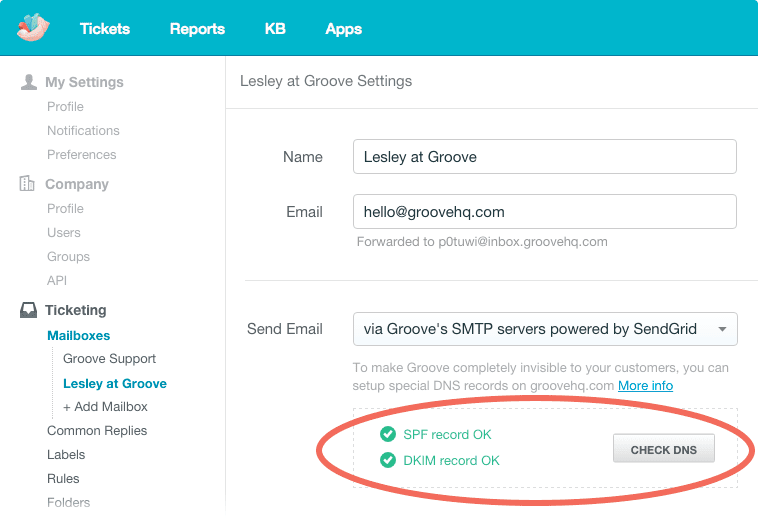Open Notifications under My Settings

[83, 131]
